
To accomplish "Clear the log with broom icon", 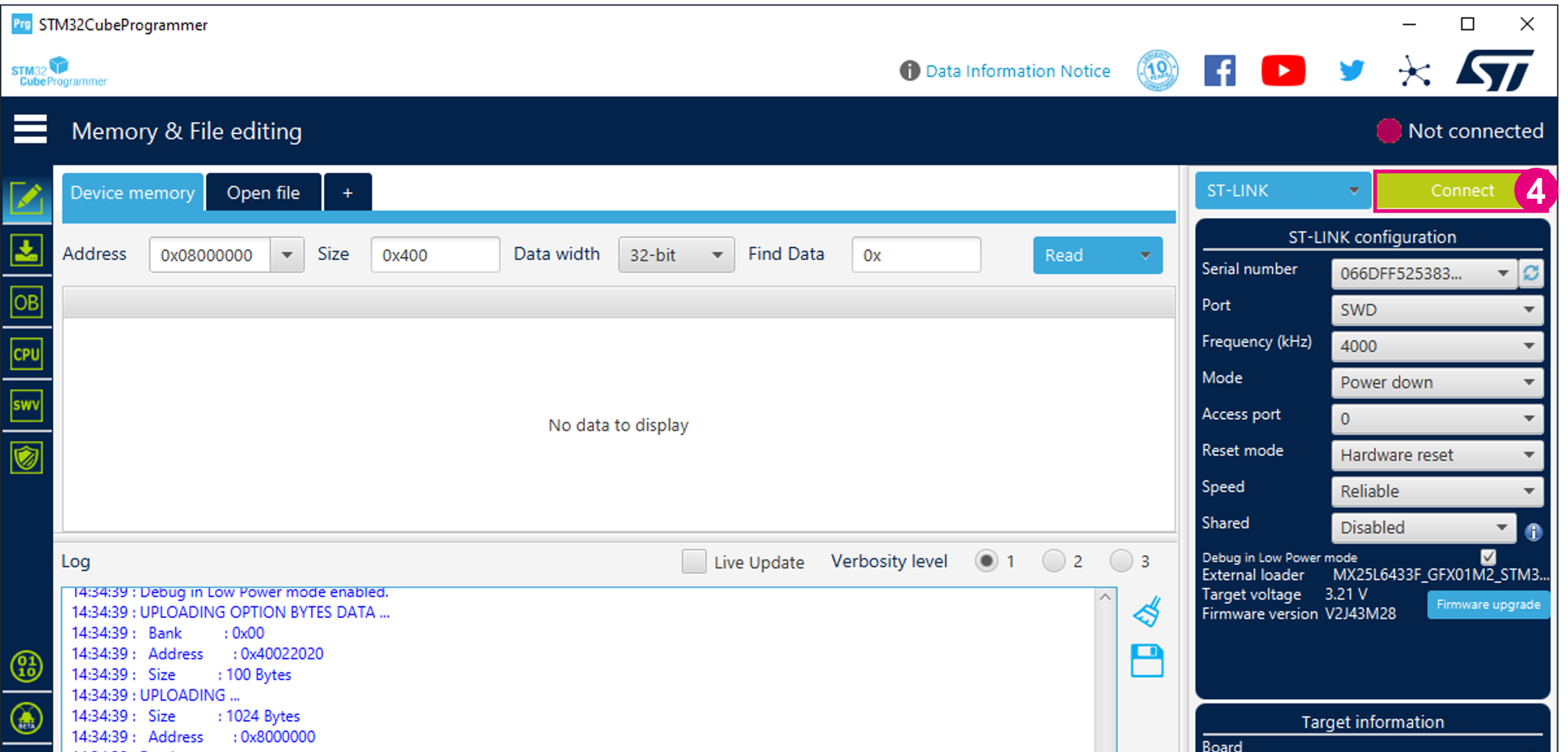I will pos(1147,611).
